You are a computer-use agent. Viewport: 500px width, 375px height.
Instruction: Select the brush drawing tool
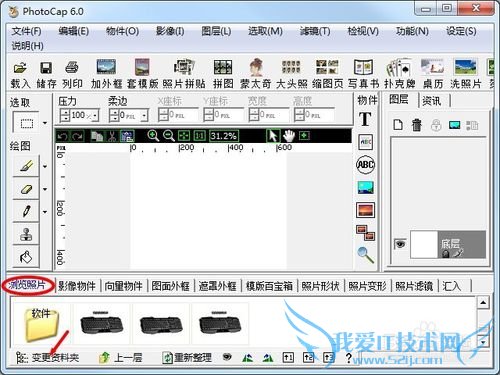click(x=26, y=166)
